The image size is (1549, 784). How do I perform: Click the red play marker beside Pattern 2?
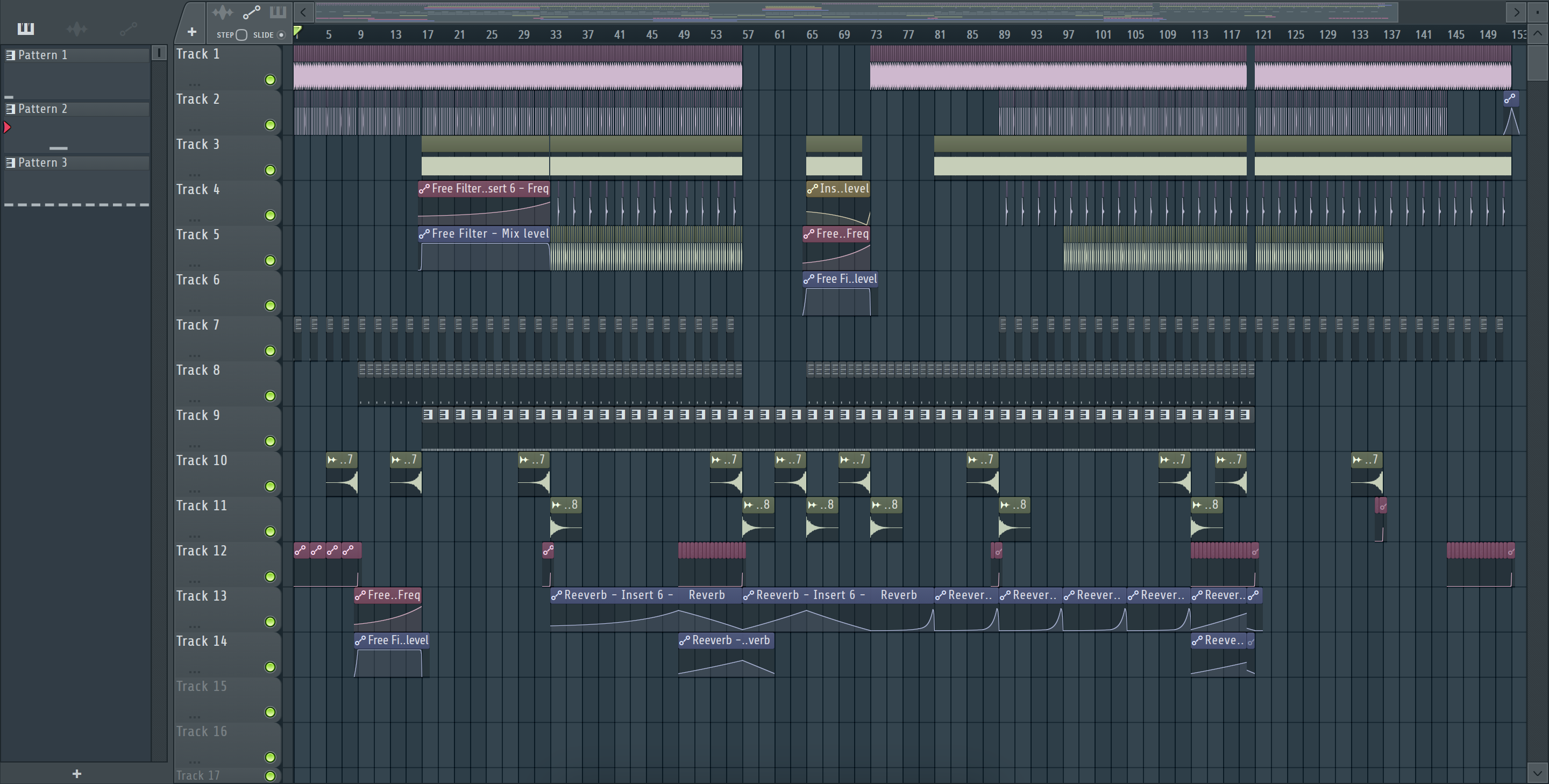(7, 127)
